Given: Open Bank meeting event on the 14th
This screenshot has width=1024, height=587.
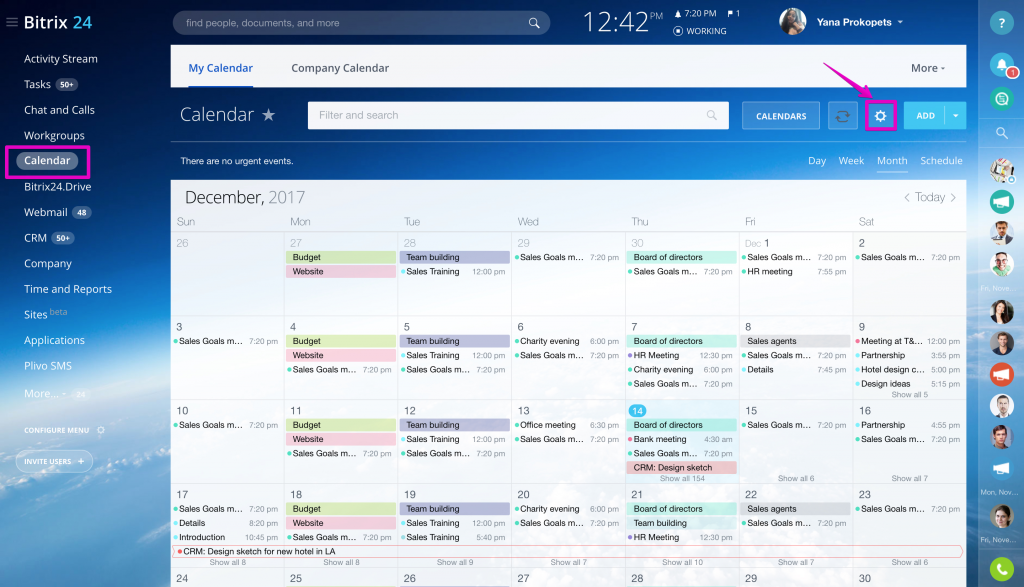Looking at the screenshot, I should [682, 439].
